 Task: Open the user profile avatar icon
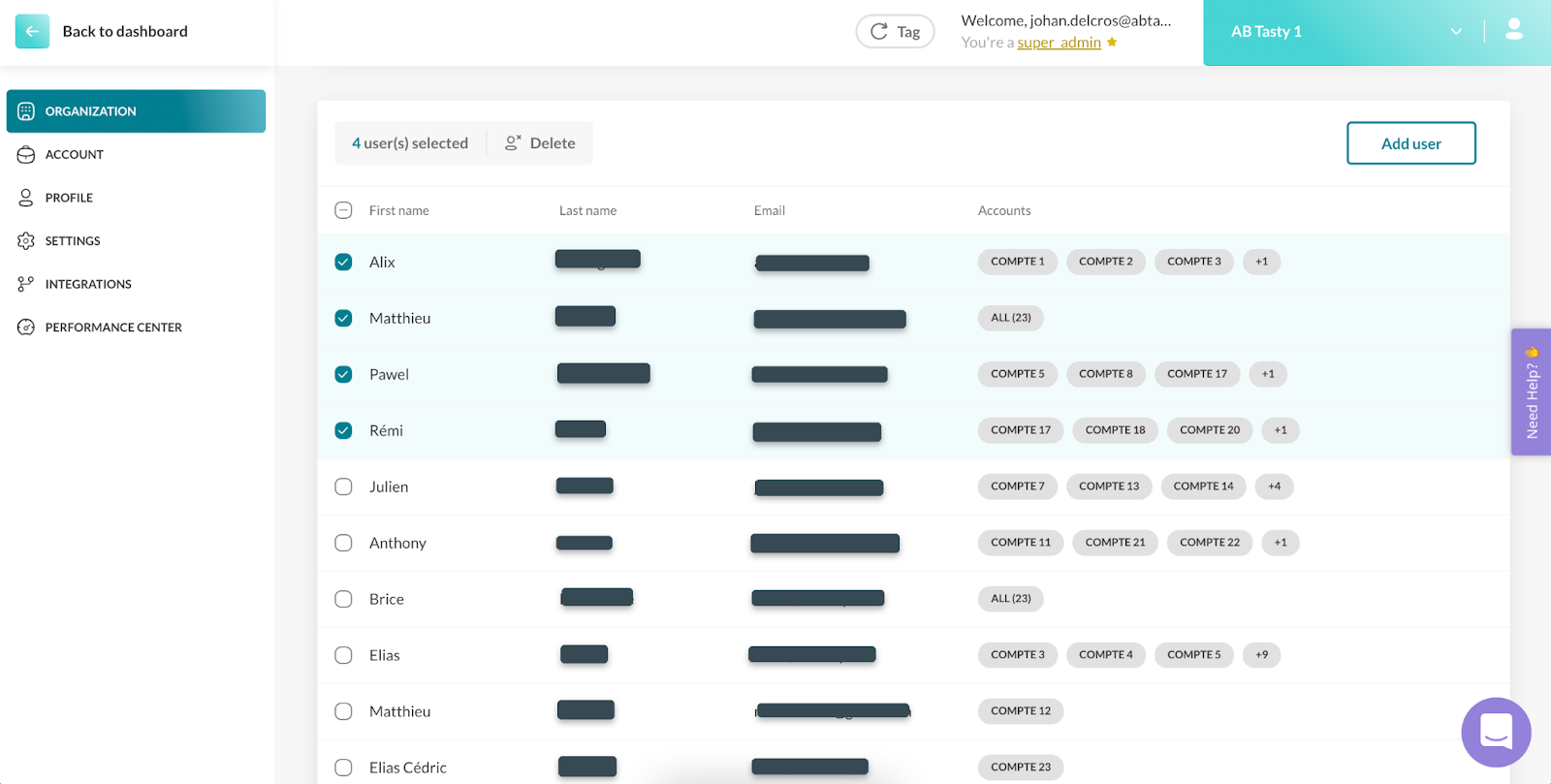tap(1513, 31)
